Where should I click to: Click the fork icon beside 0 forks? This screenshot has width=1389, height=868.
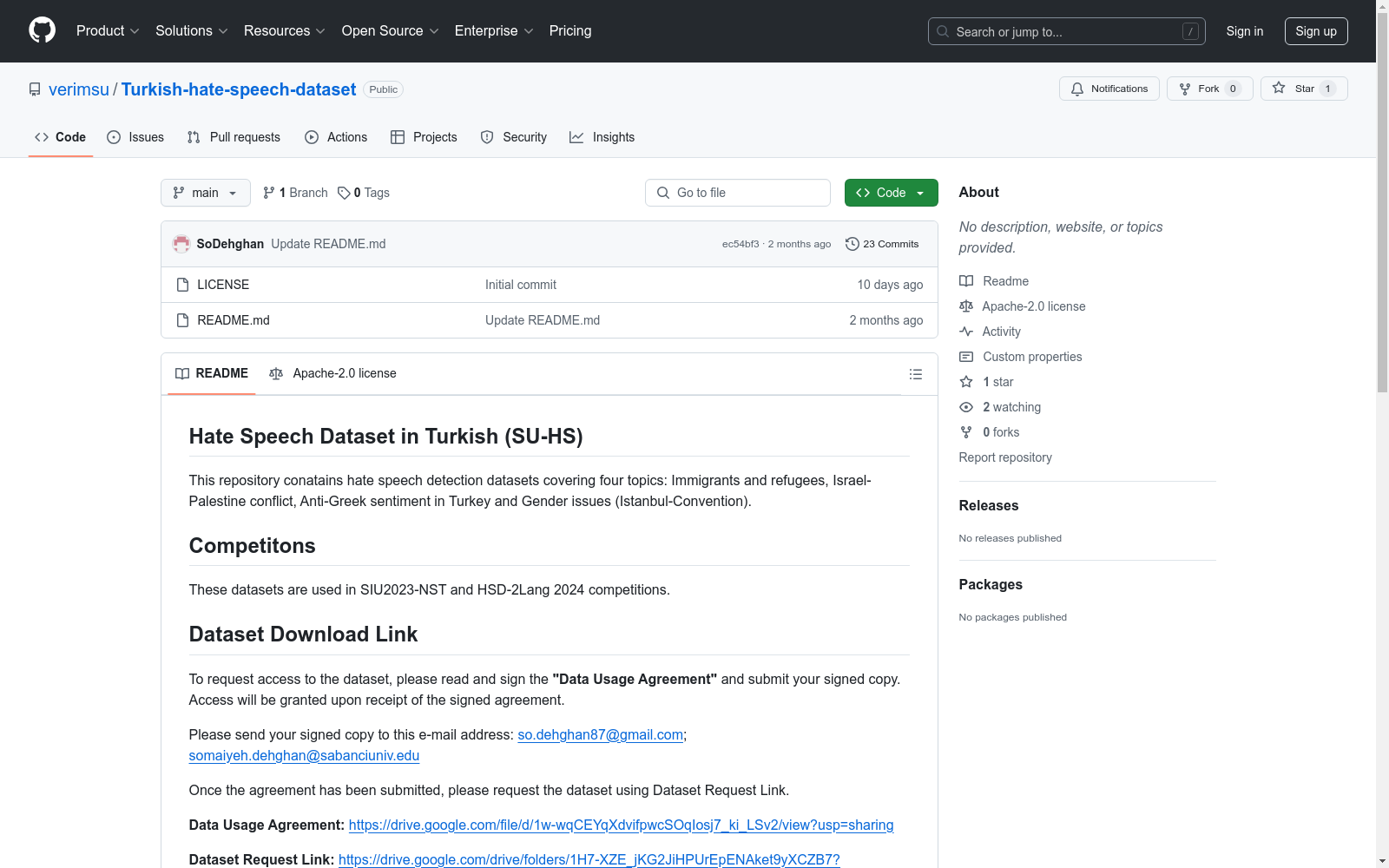(x=966, y=432)
